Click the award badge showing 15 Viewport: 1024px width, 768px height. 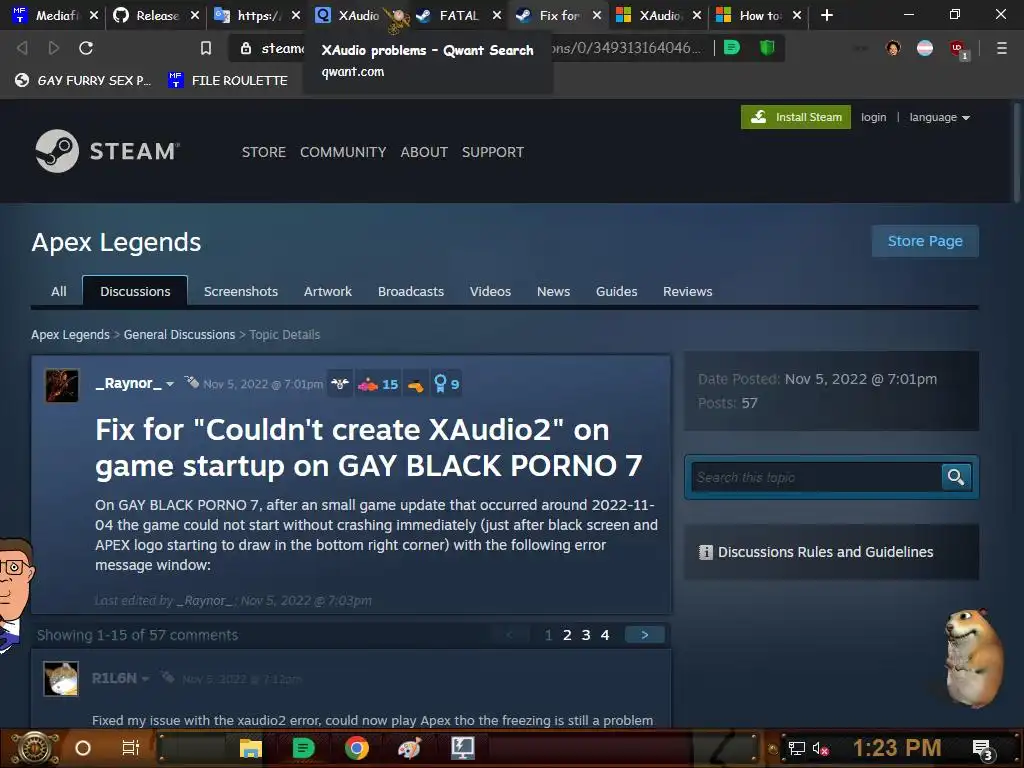(x=378, y=384)
